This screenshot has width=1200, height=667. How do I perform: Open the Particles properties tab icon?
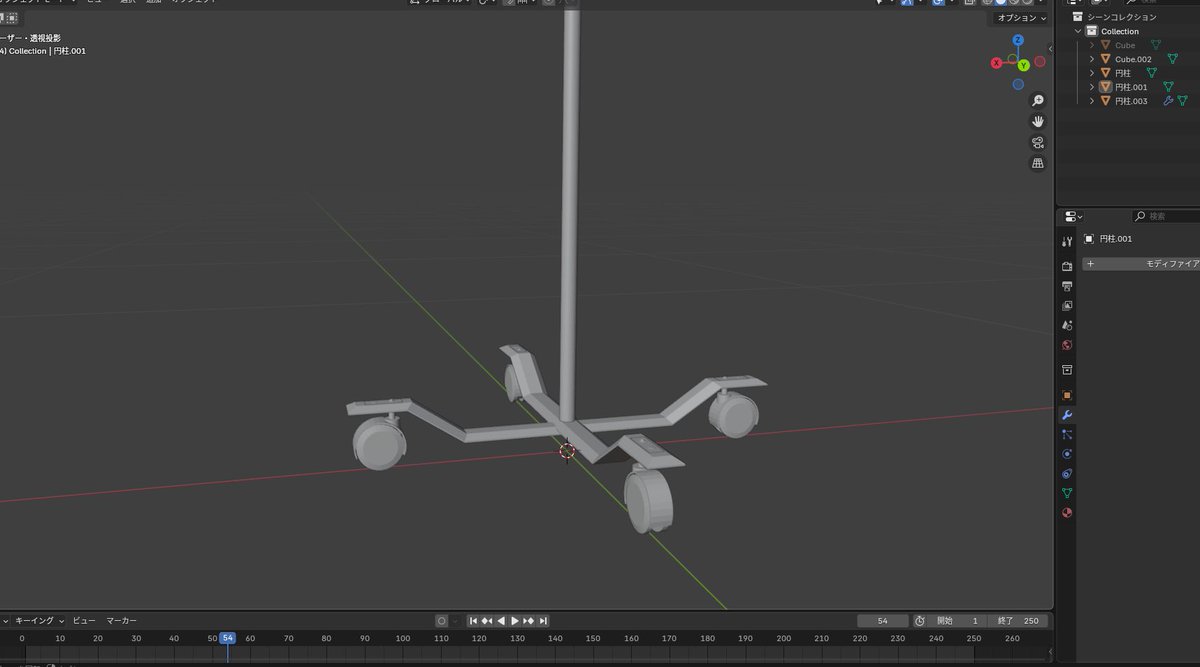click(1067, 434)
